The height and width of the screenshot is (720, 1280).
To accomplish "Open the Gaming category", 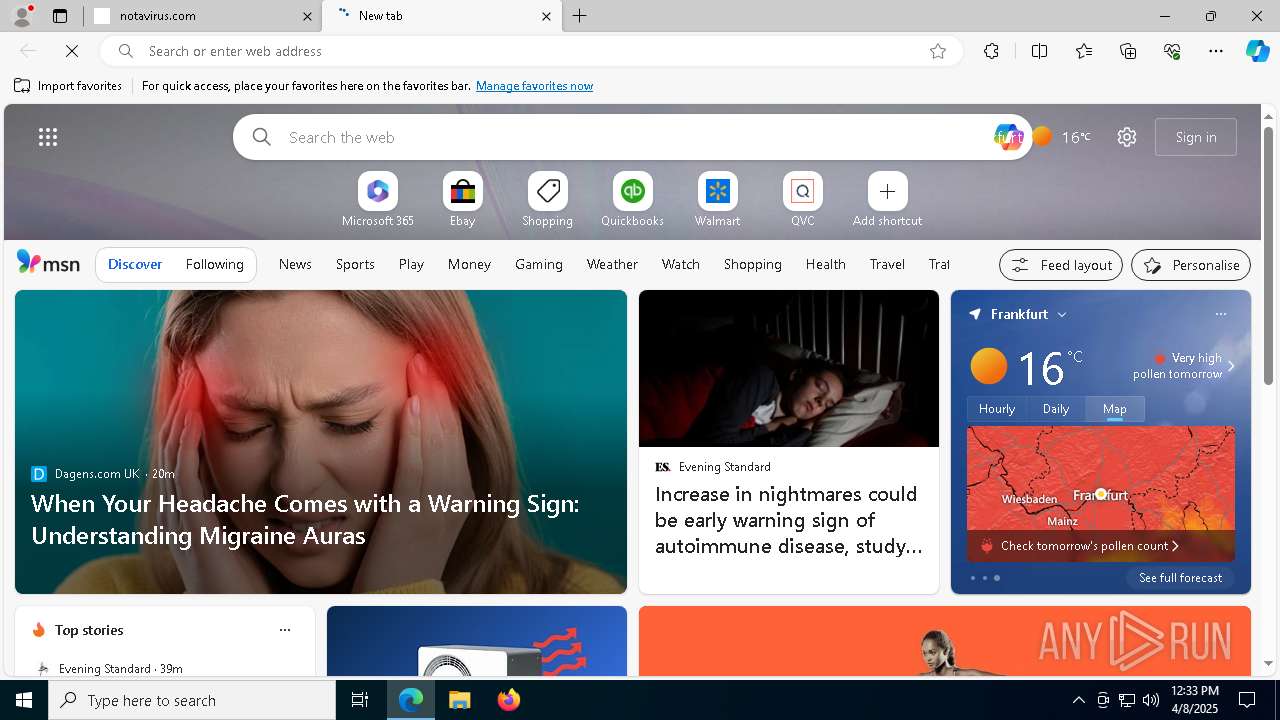I will 539,264.
